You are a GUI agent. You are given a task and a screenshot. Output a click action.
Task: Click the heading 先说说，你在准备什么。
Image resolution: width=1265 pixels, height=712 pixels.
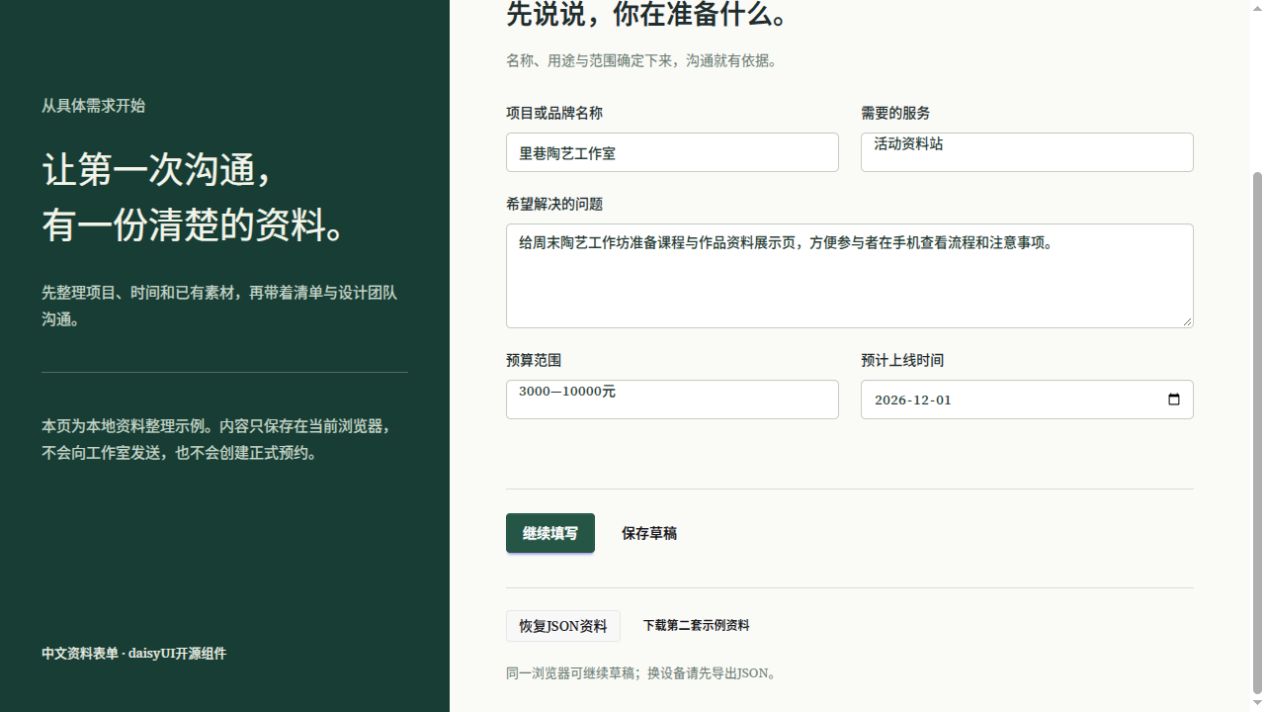pyautogui.click(x=649, y=15)
